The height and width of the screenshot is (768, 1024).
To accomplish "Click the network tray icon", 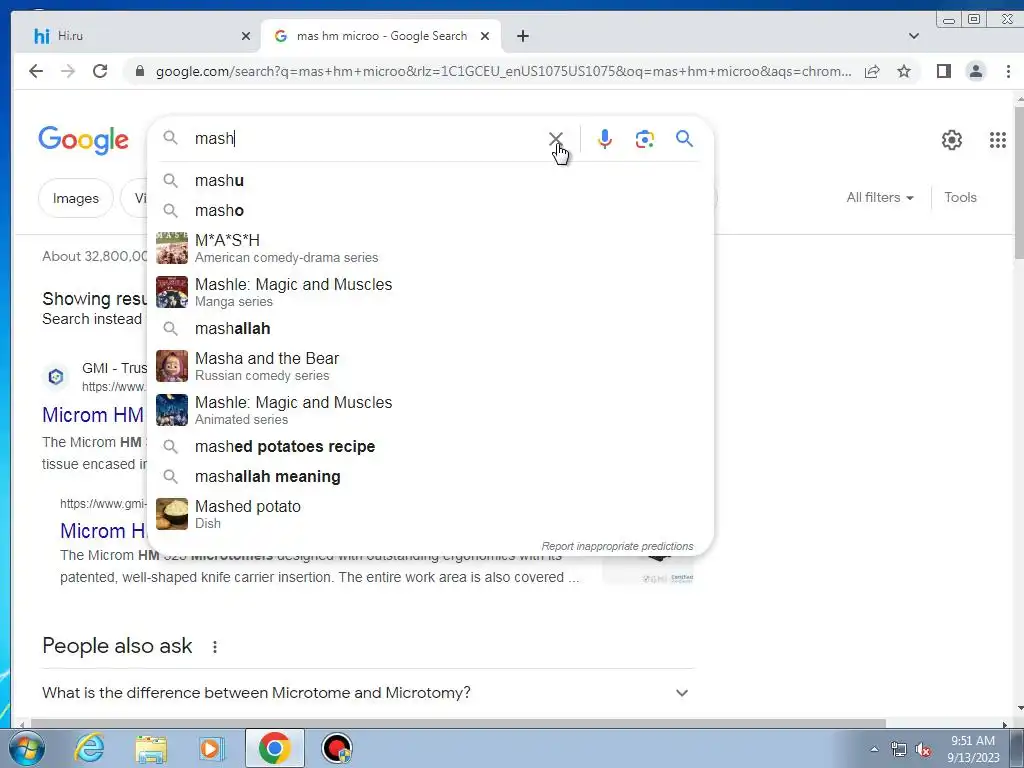I will [899, 750].
